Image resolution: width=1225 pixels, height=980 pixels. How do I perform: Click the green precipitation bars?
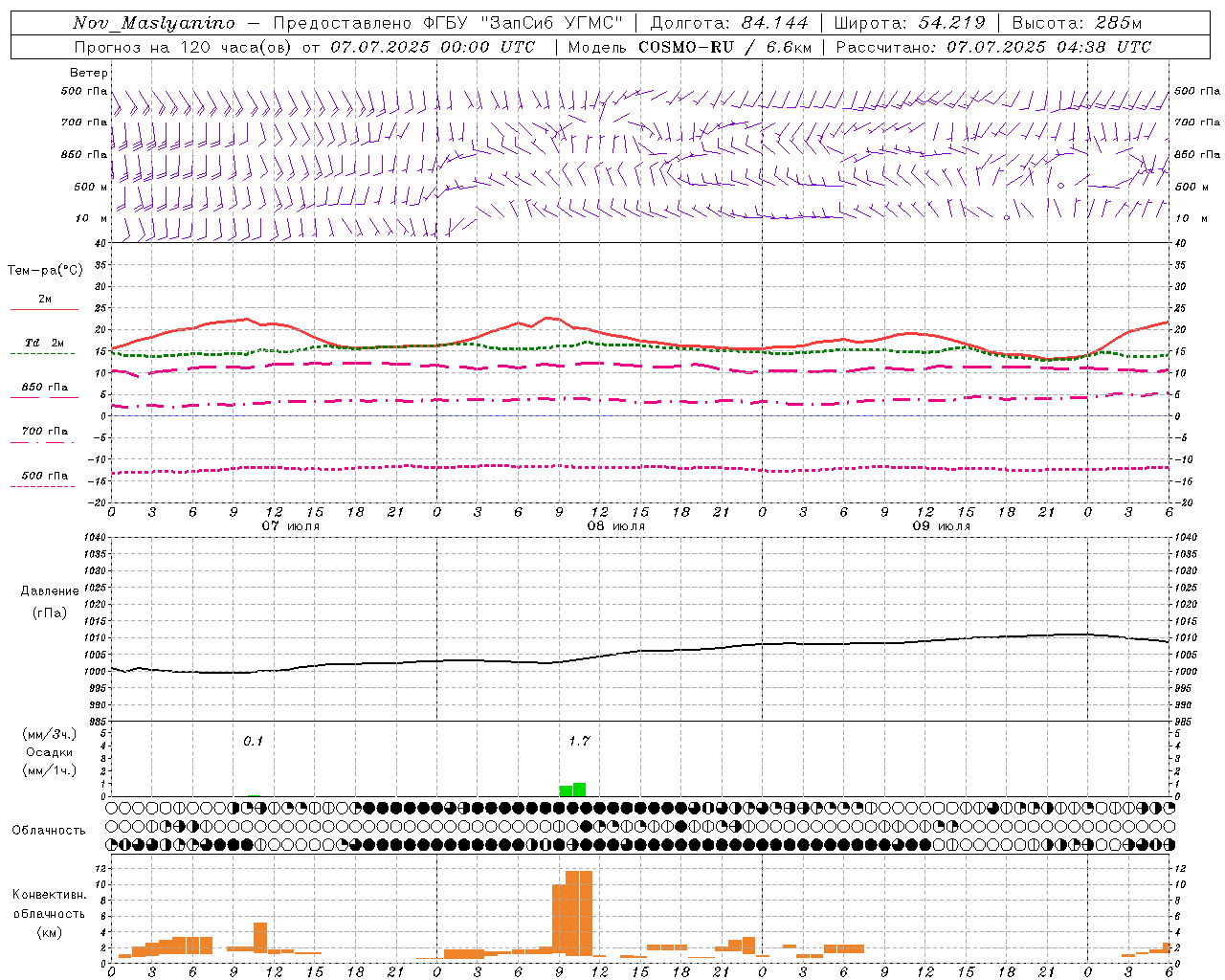point(572,790)
